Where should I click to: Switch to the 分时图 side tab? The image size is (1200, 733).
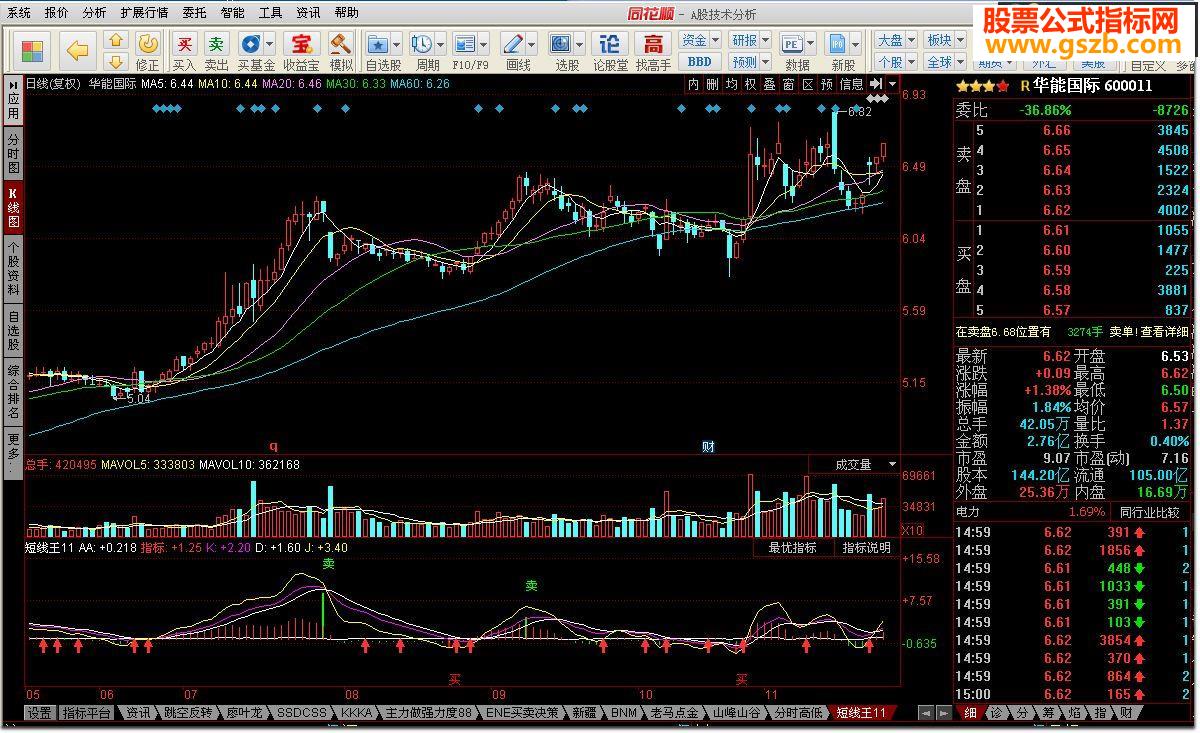(x=13, y=154)
